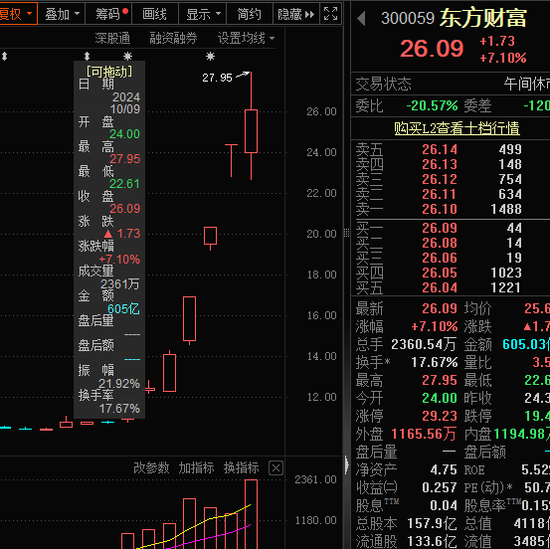Open the 显示 dropdown menu
The height and width of the screenshot is (549, 550).
pos(203,14)
